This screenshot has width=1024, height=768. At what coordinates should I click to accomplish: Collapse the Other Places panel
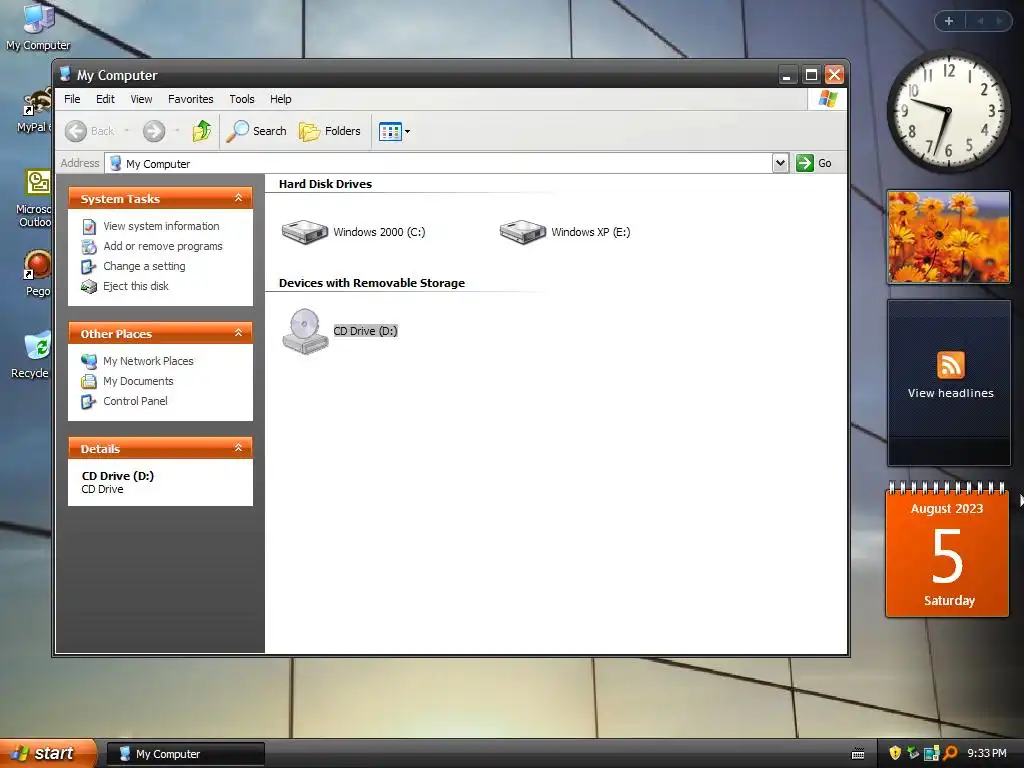238,333
